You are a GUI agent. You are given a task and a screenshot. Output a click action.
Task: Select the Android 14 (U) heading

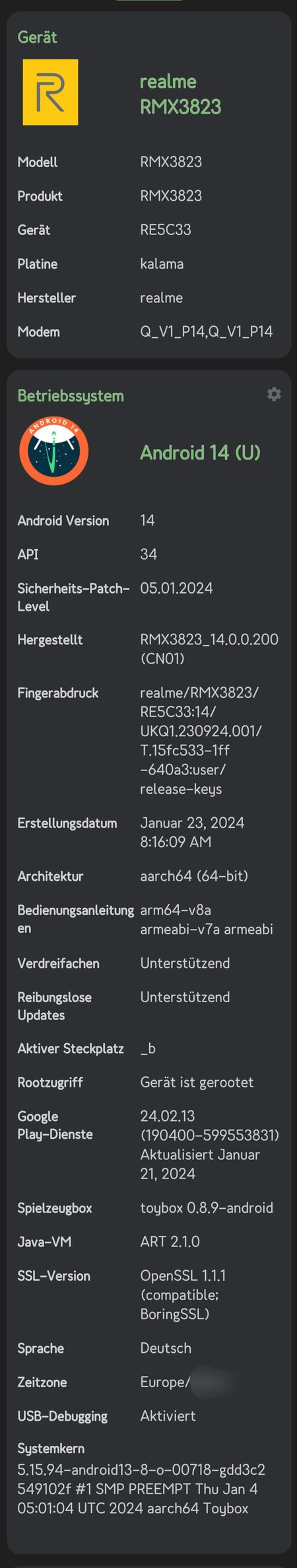click(x=200, y=452)
